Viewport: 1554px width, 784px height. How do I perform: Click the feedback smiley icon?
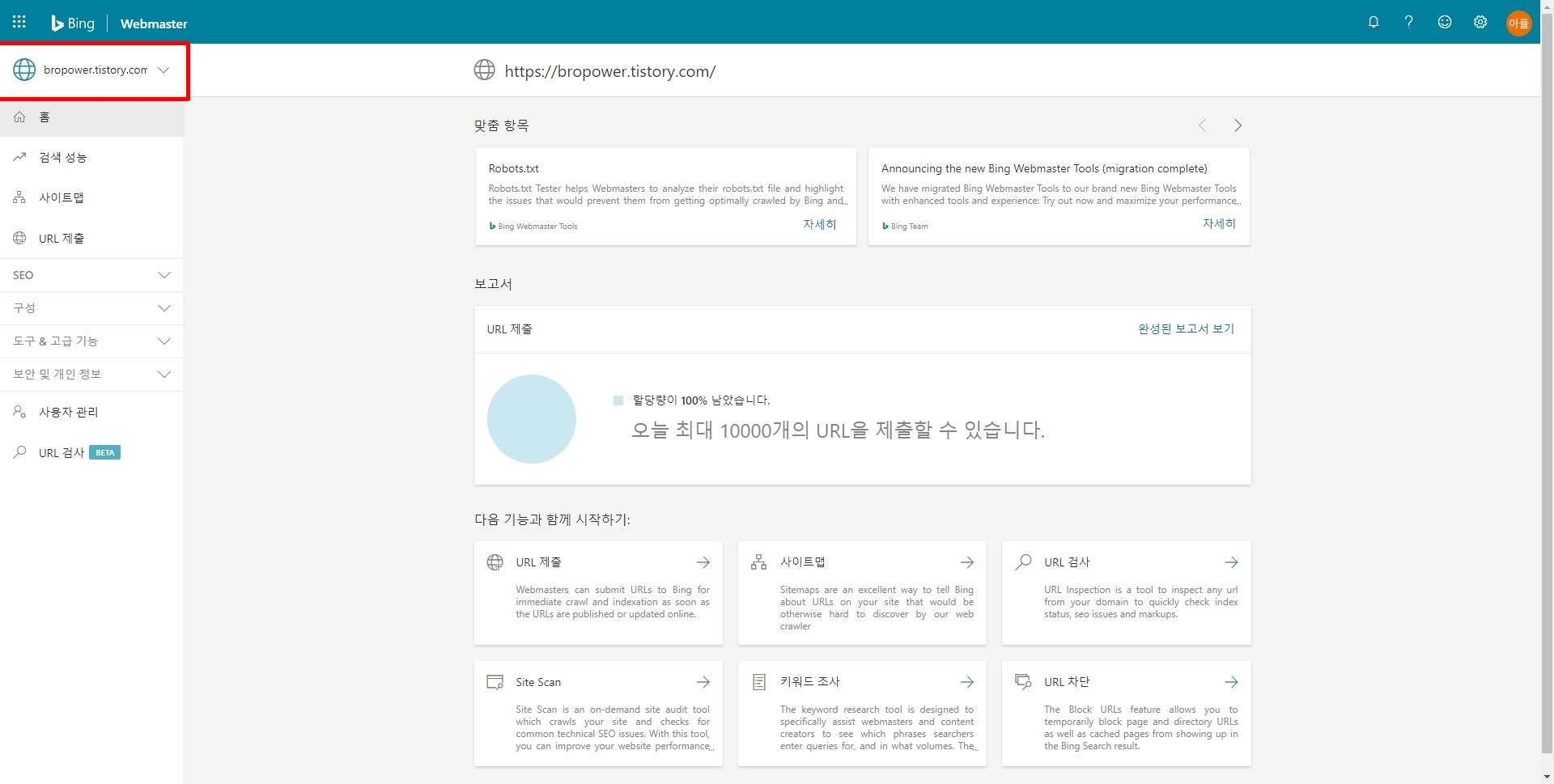tap(1445, 22)
